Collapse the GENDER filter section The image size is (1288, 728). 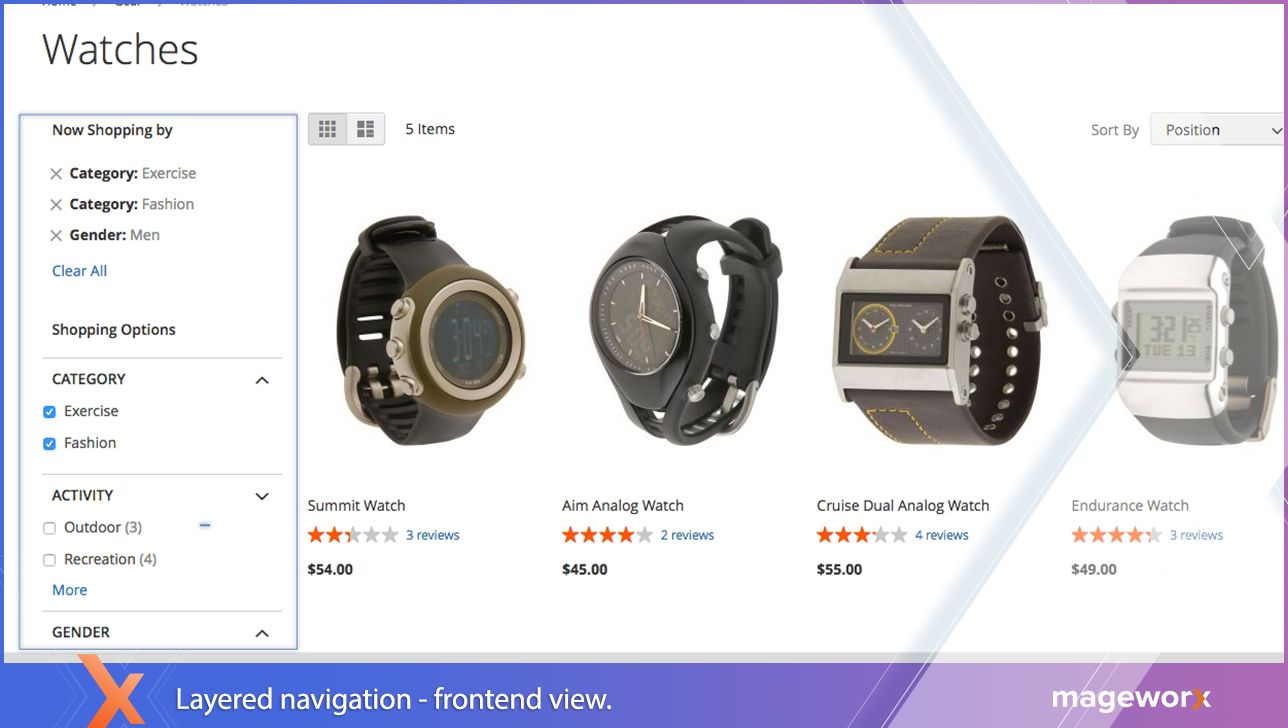point(262,633)
